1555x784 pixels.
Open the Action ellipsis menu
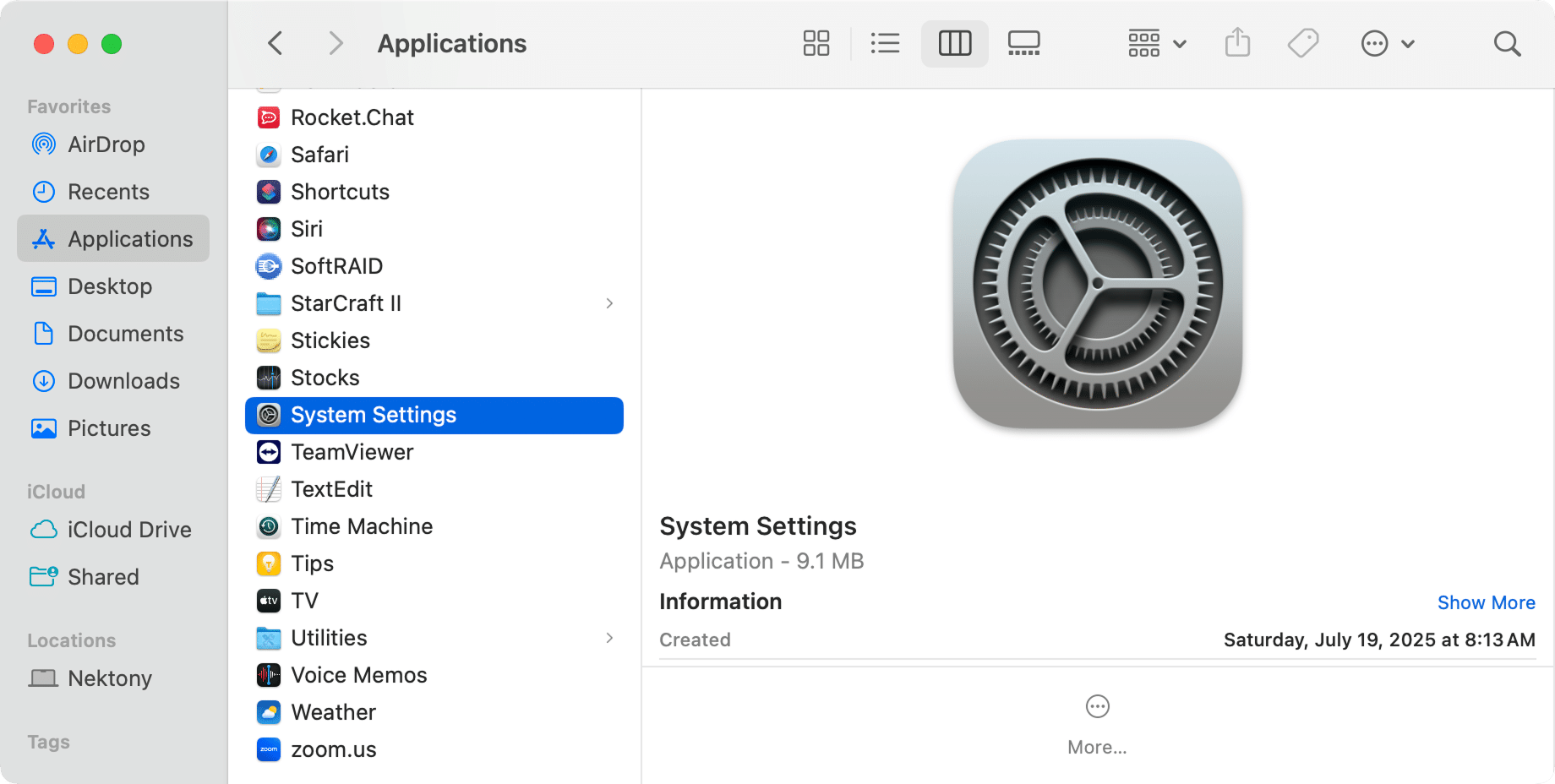(1388, 43)
